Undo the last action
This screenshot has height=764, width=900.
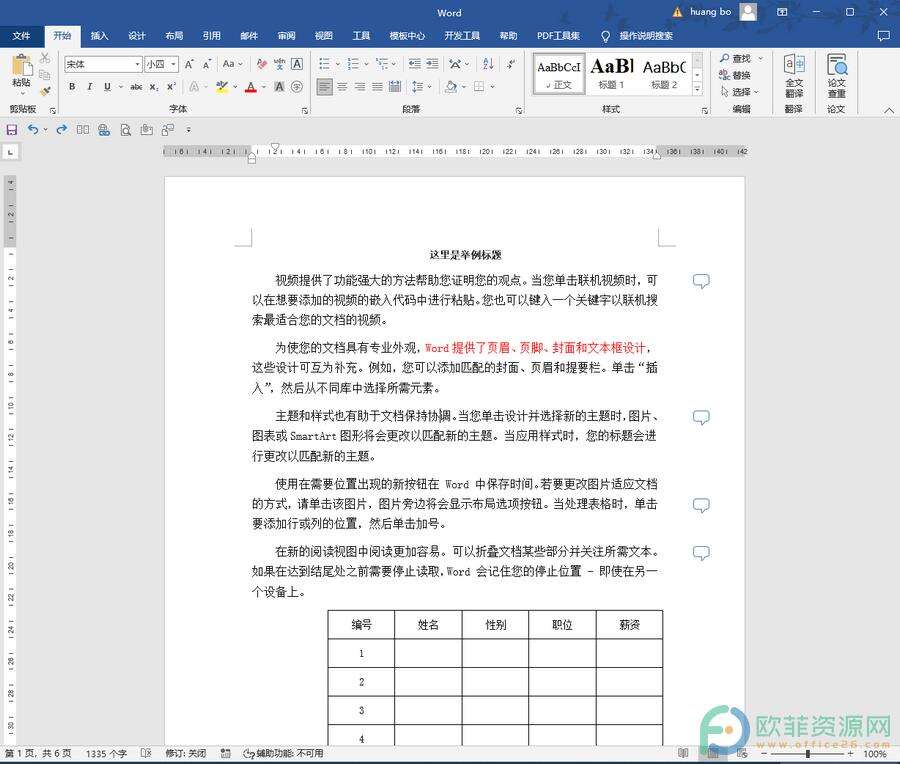(33, 130)
